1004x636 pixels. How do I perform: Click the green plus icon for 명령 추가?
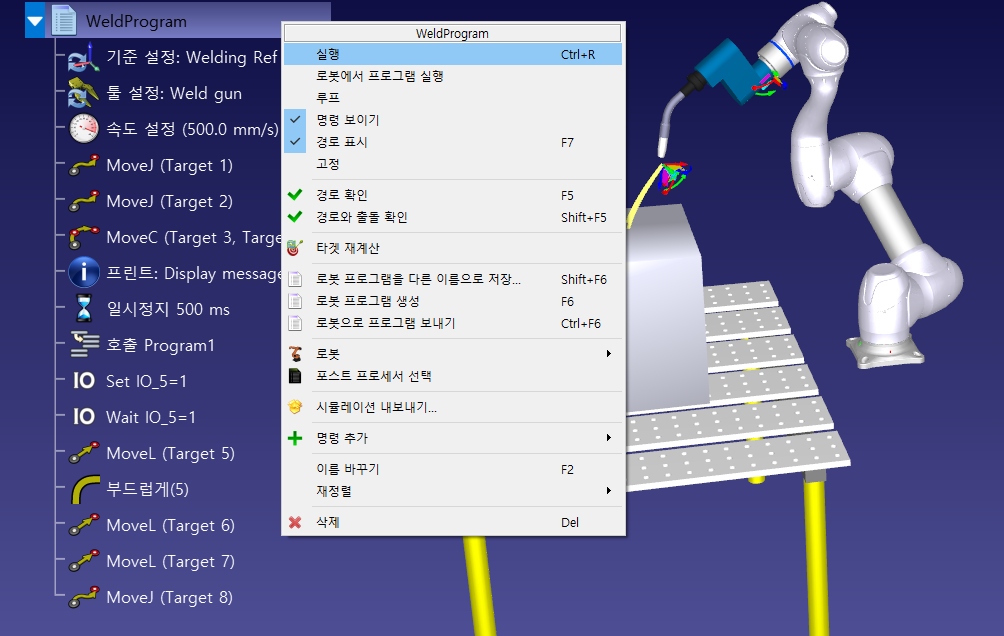(x=295, y=438)
